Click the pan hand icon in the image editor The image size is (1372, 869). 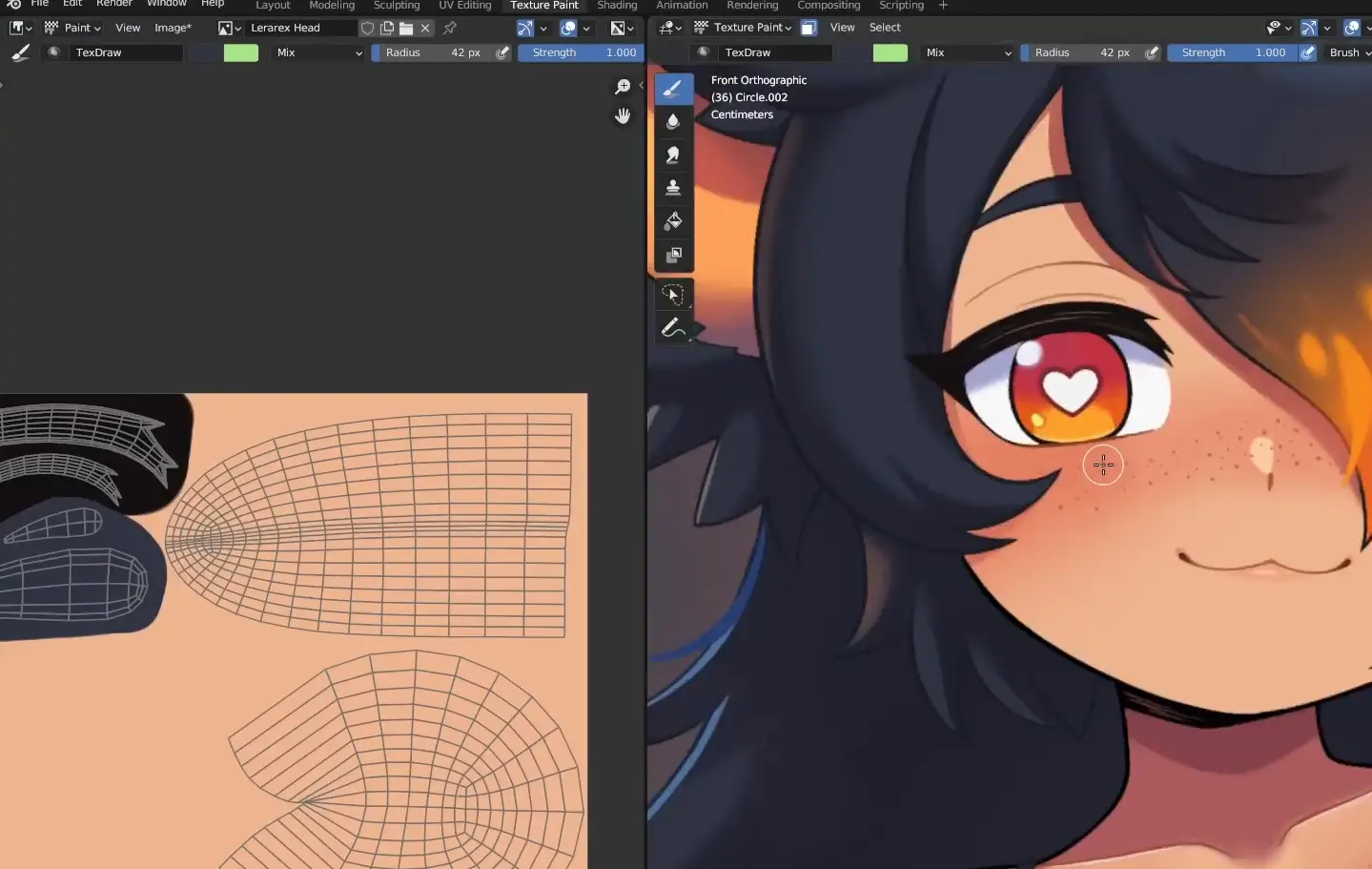(x=623, y=116)
